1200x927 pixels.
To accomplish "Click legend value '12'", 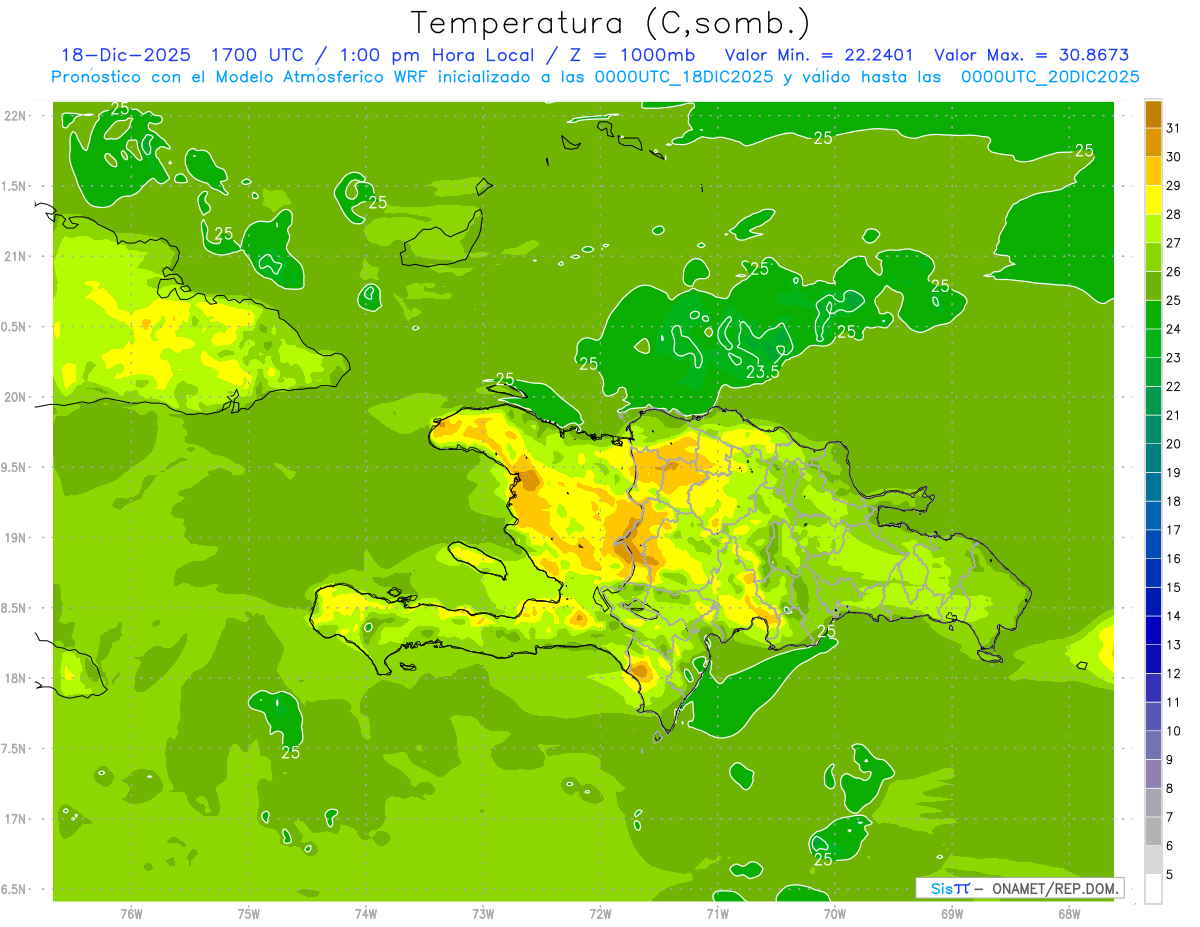I will point(1174,674).
